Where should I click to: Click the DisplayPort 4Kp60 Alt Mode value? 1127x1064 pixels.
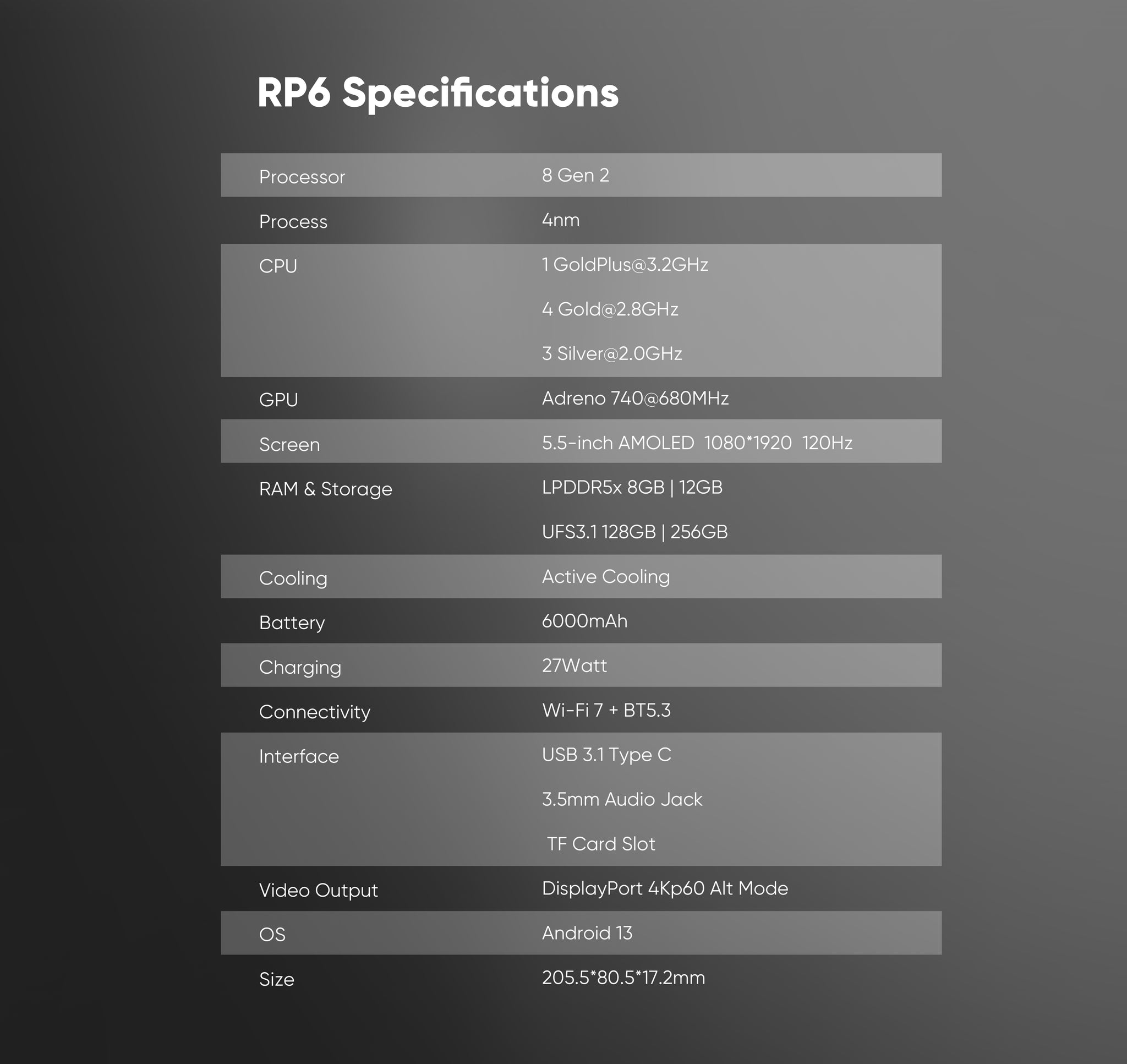pos(664,889)
